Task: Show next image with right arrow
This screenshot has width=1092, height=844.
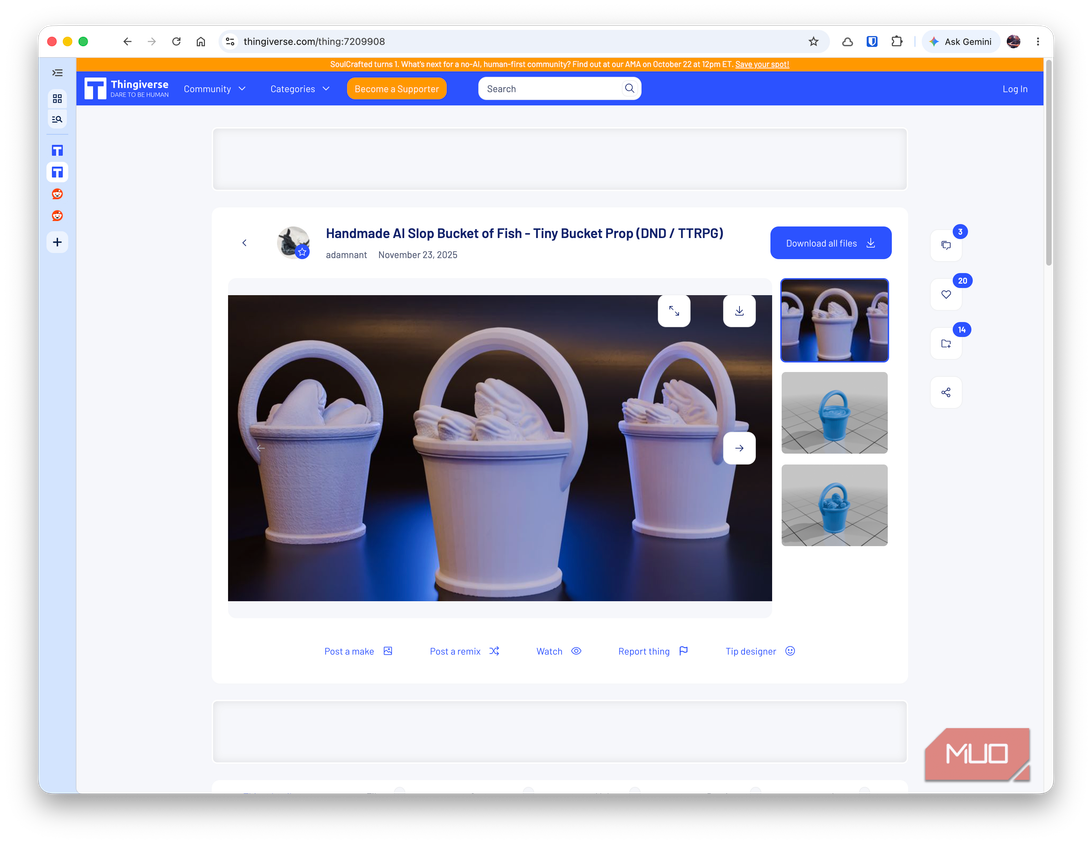Action: 739,448
